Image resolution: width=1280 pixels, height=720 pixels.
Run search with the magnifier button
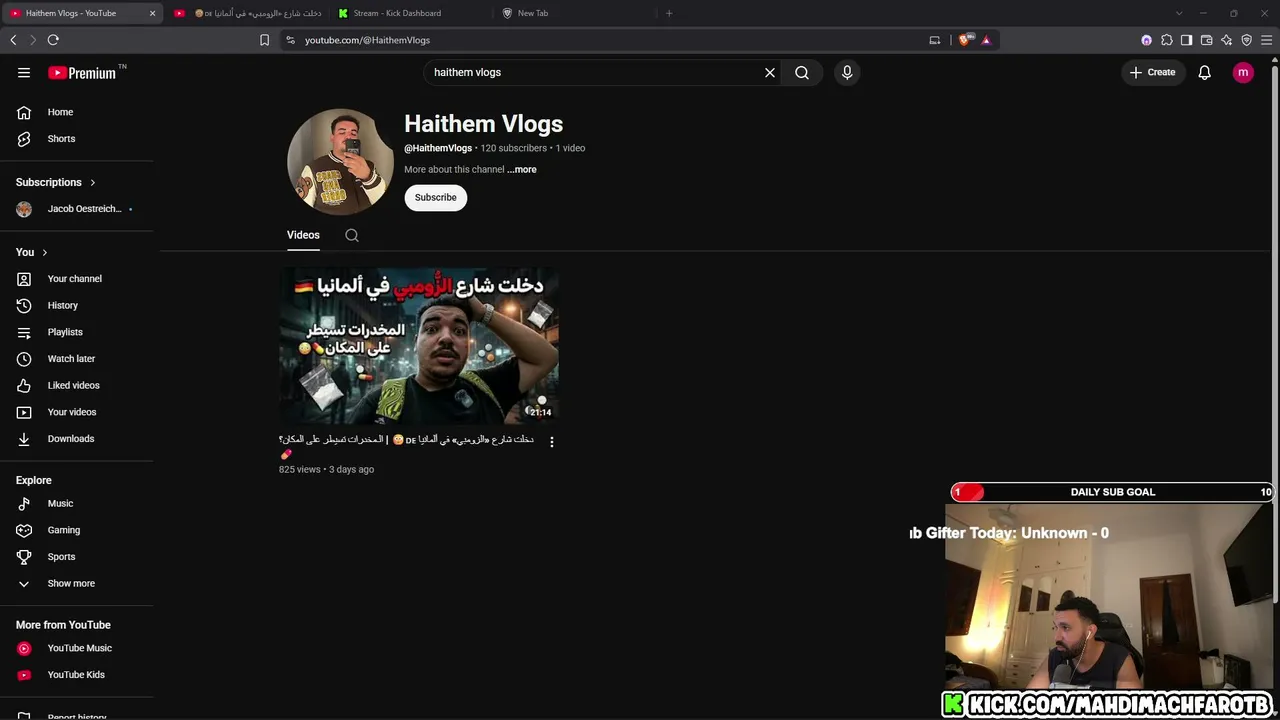(802, 72)
